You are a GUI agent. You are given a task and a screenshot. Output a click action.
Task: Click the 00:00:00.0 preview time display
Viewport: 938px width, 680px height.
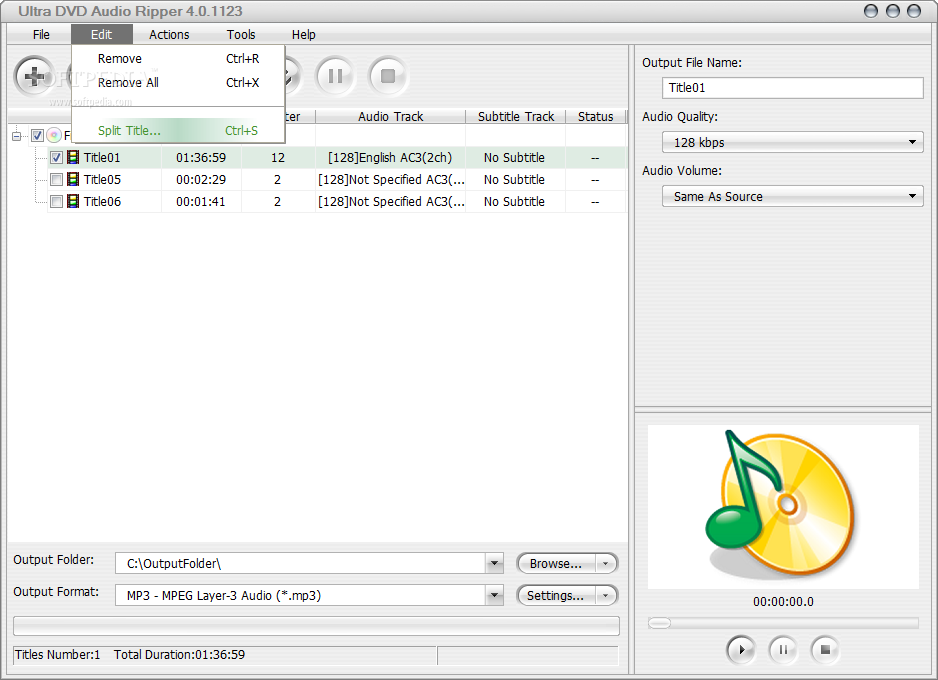coord(783,602)
